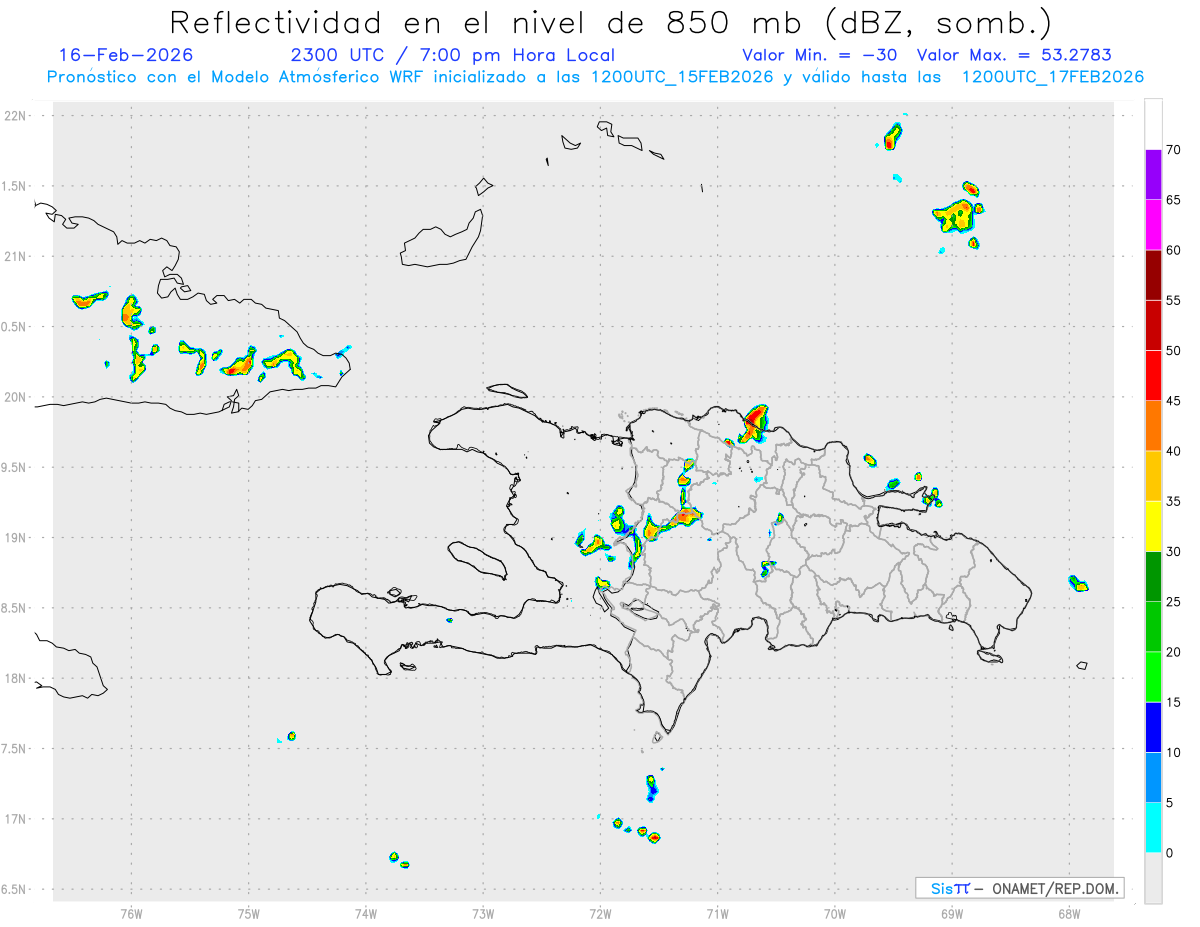Pick the yellow 30–35 dBZ legend segment

1153,526
